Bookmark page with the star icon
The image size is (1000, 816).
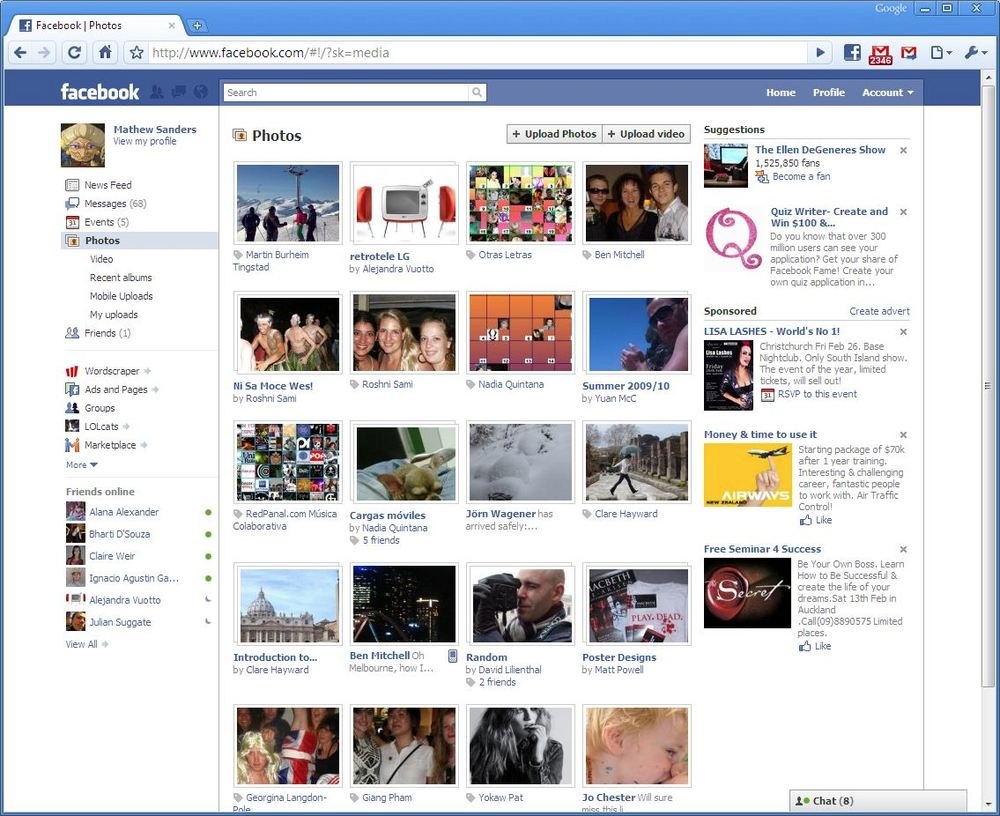(137, 53)
